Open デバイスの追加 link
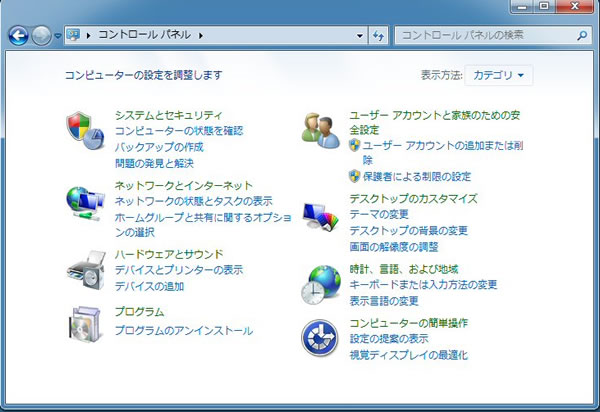The image size is (600, 412). (x=149, y=286)
